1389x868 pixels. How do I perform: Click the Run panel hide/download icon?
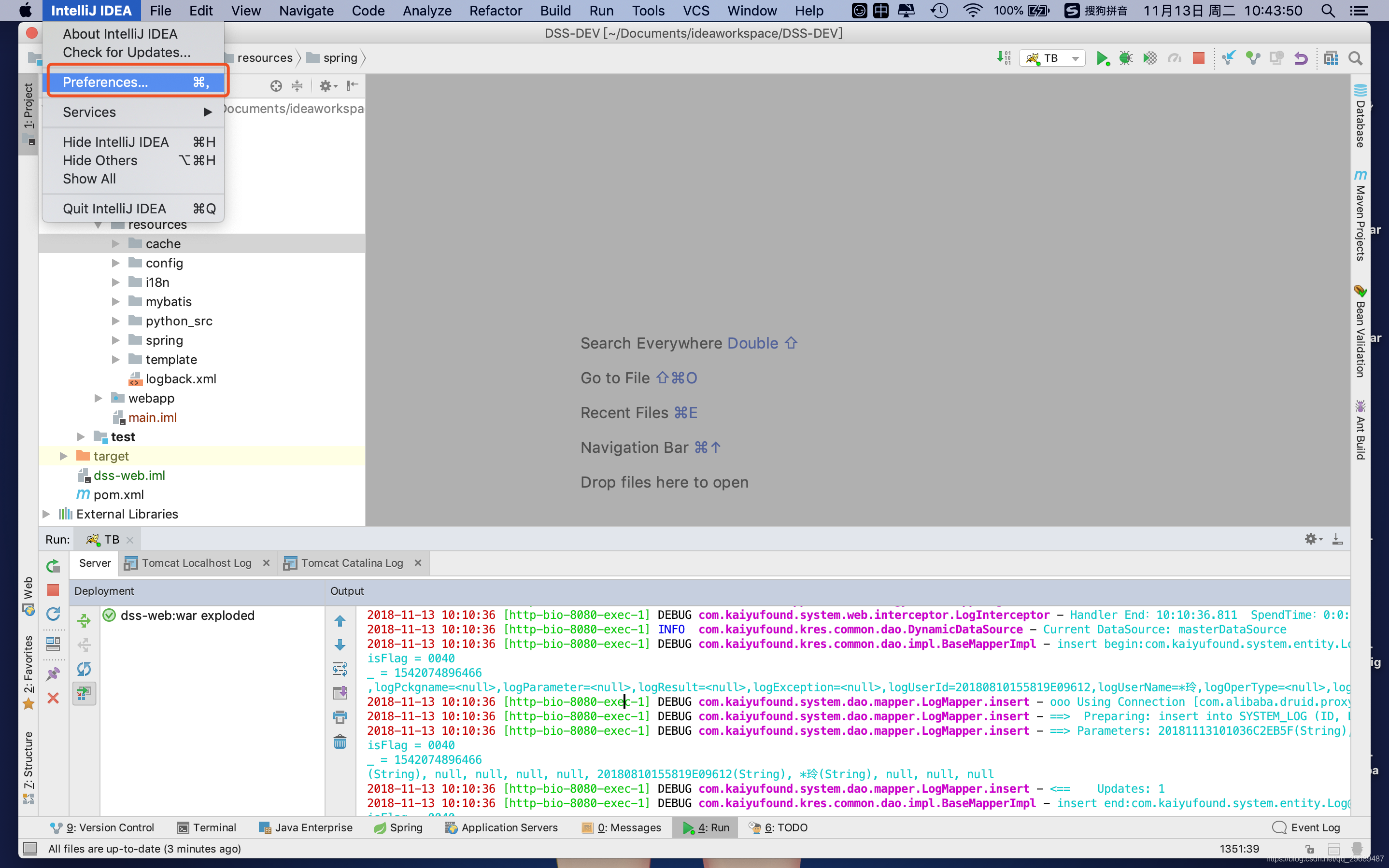[1337, 539]
